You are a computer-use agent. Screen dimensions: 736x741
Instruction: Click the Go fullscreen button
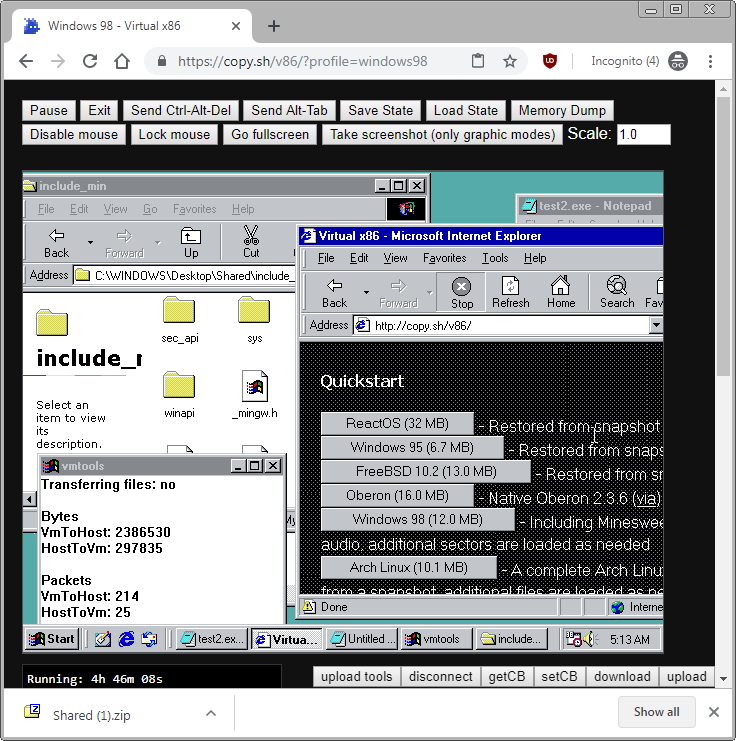pyautogui.click(x=270, y=135)
